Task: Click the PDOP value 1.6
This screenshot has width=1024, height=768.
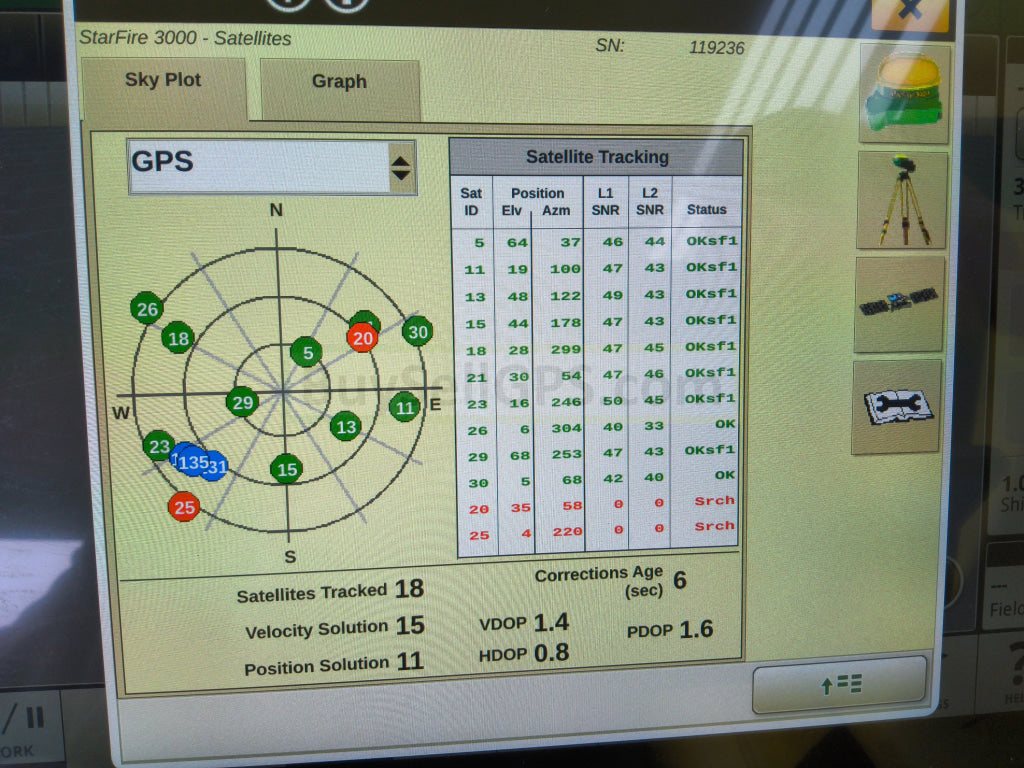Action: pyautogui.click(x=696, y=630)
